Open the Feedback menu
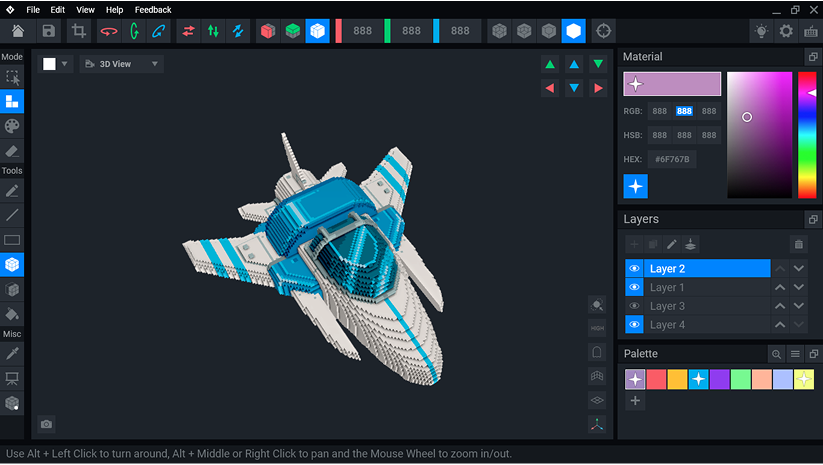 [x=153, y=9]
